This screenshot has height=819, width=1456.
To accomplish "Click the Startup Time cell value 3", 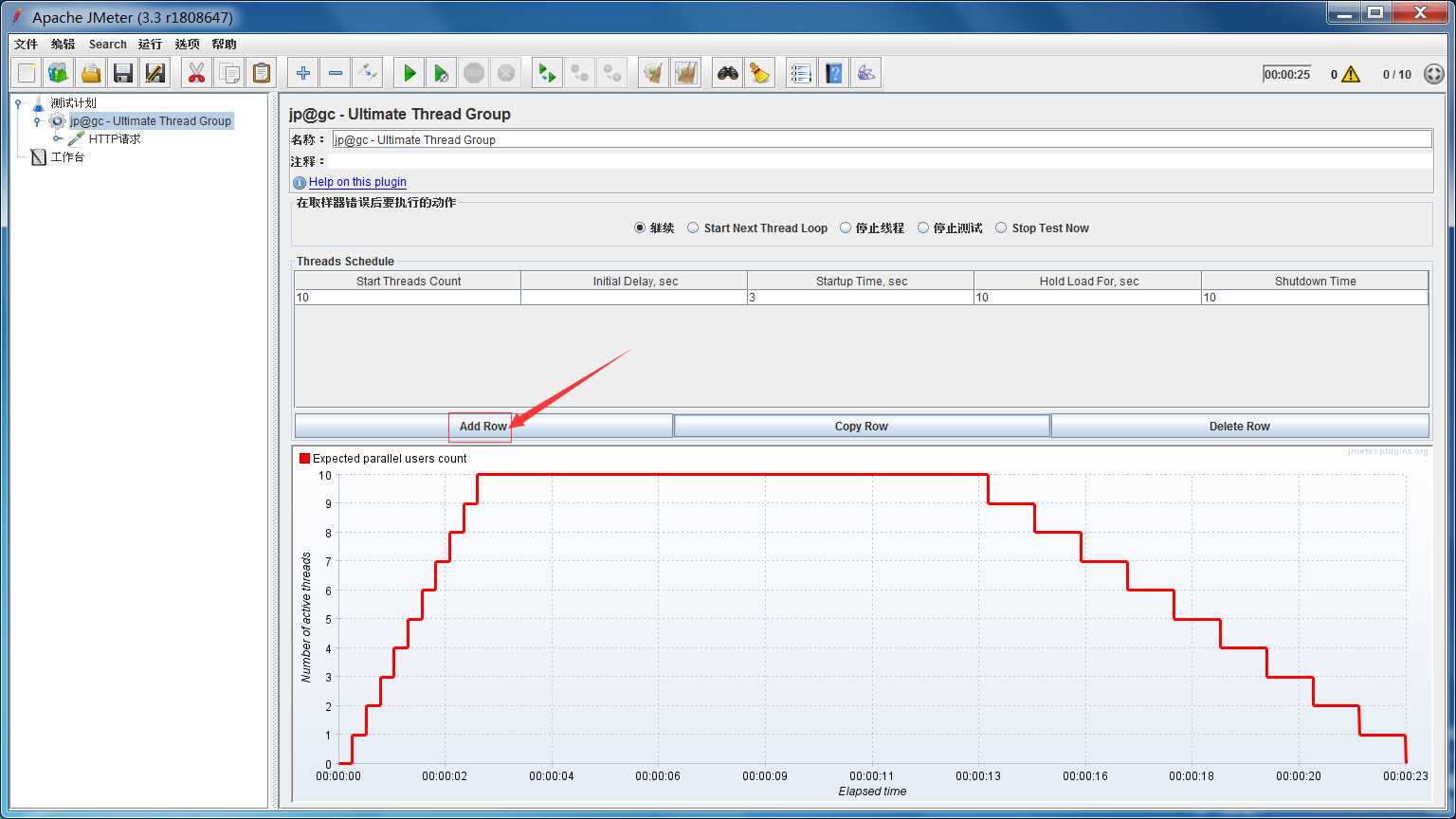I will pos(861,298).
